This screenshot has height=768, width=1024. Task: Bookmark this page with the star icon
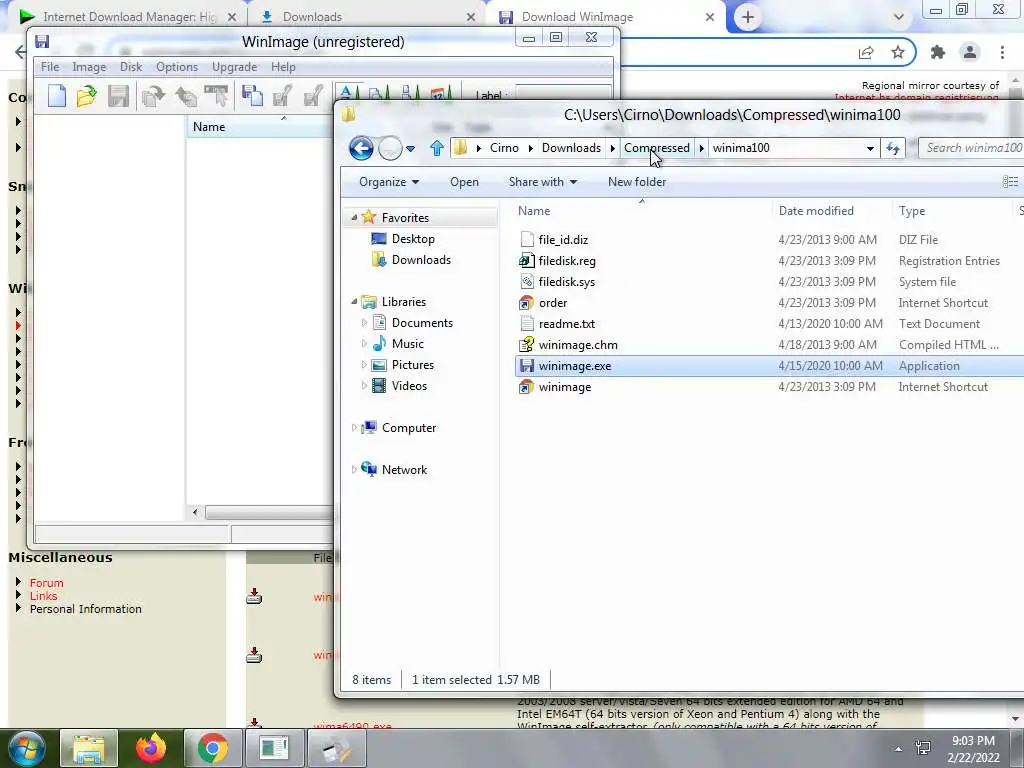[x=898, y=52]
